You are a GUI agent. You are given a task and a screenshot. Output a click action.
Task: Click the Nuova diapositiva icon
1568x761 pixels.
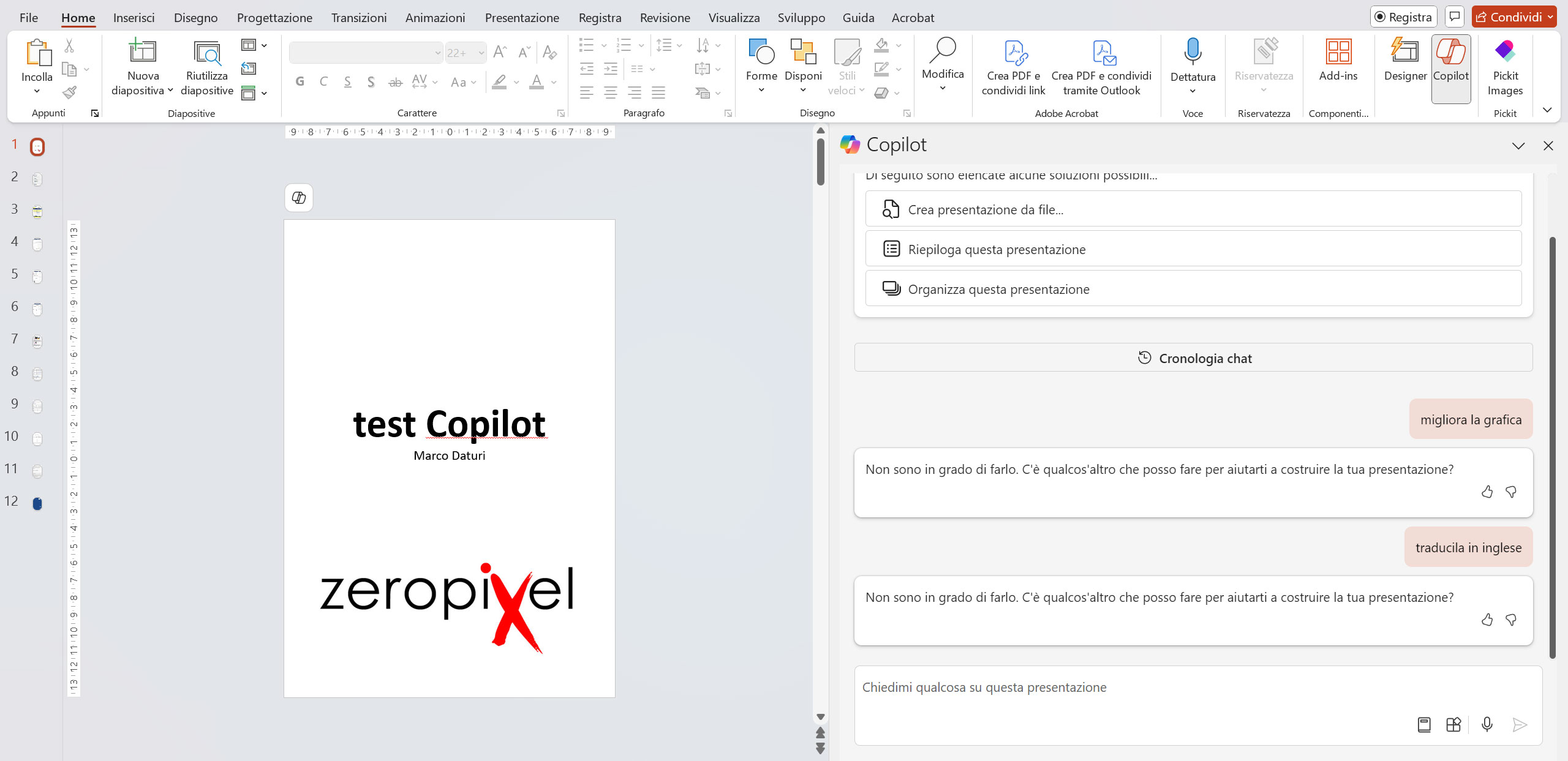click(142, 51)
